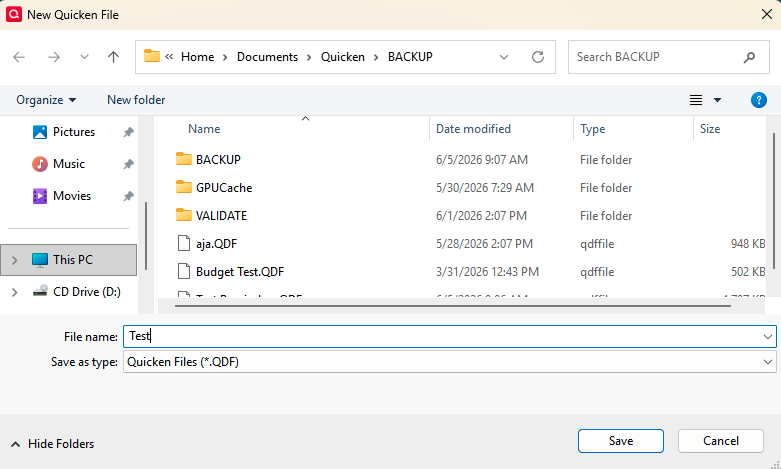
Task: Collapse the pane with Hide Folders
Action: pyautogui.click(x=52, y=444)
